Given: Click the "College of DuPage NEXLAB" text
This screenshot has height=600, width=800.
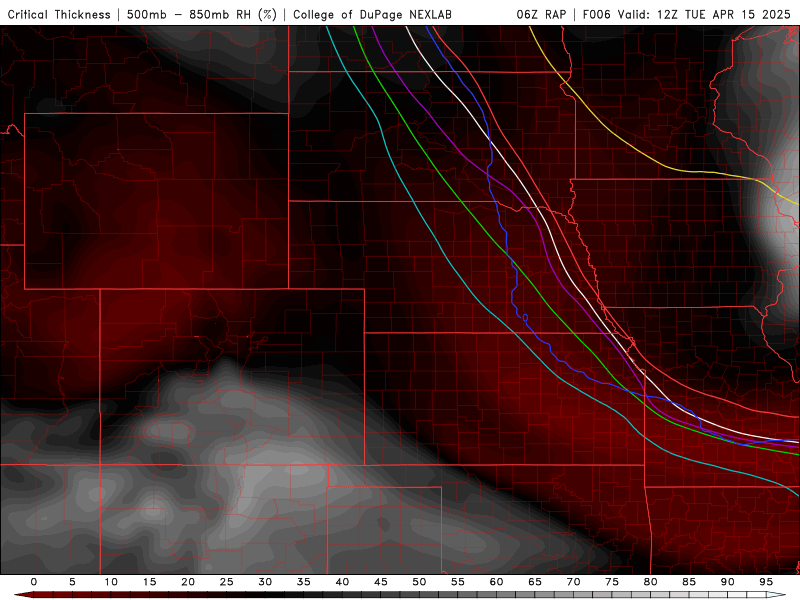Looking at the screenshot, I should (372, 14).
